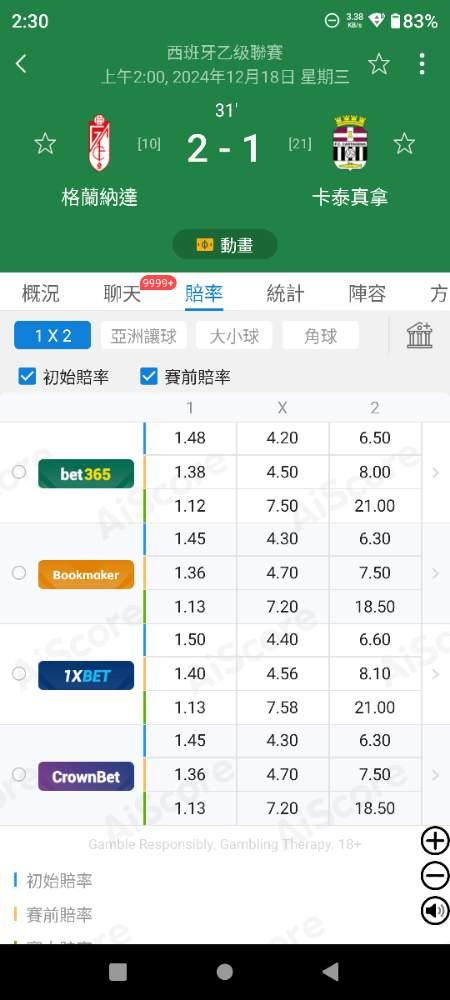The image size is (450, 1000).
Task: Open the bookmaker company filter icon
Action: click(x=419, y=335)
